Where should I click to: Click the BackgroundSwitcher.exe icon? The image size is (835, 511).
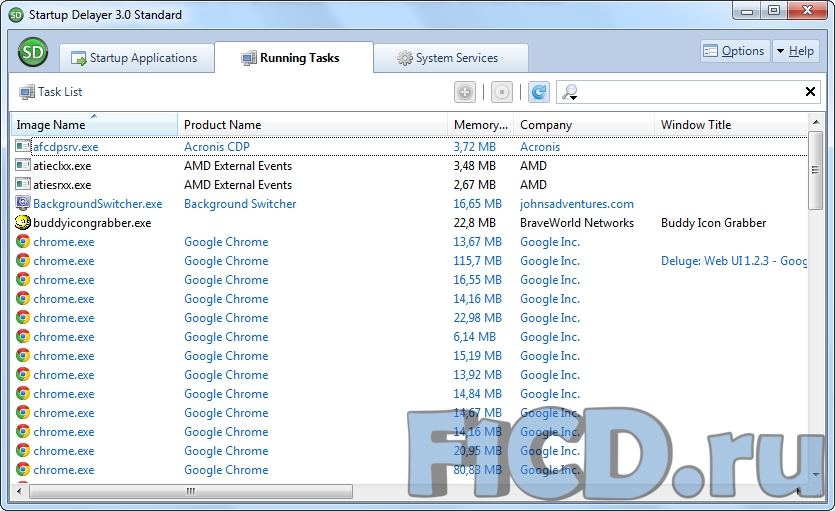[23, 203]
